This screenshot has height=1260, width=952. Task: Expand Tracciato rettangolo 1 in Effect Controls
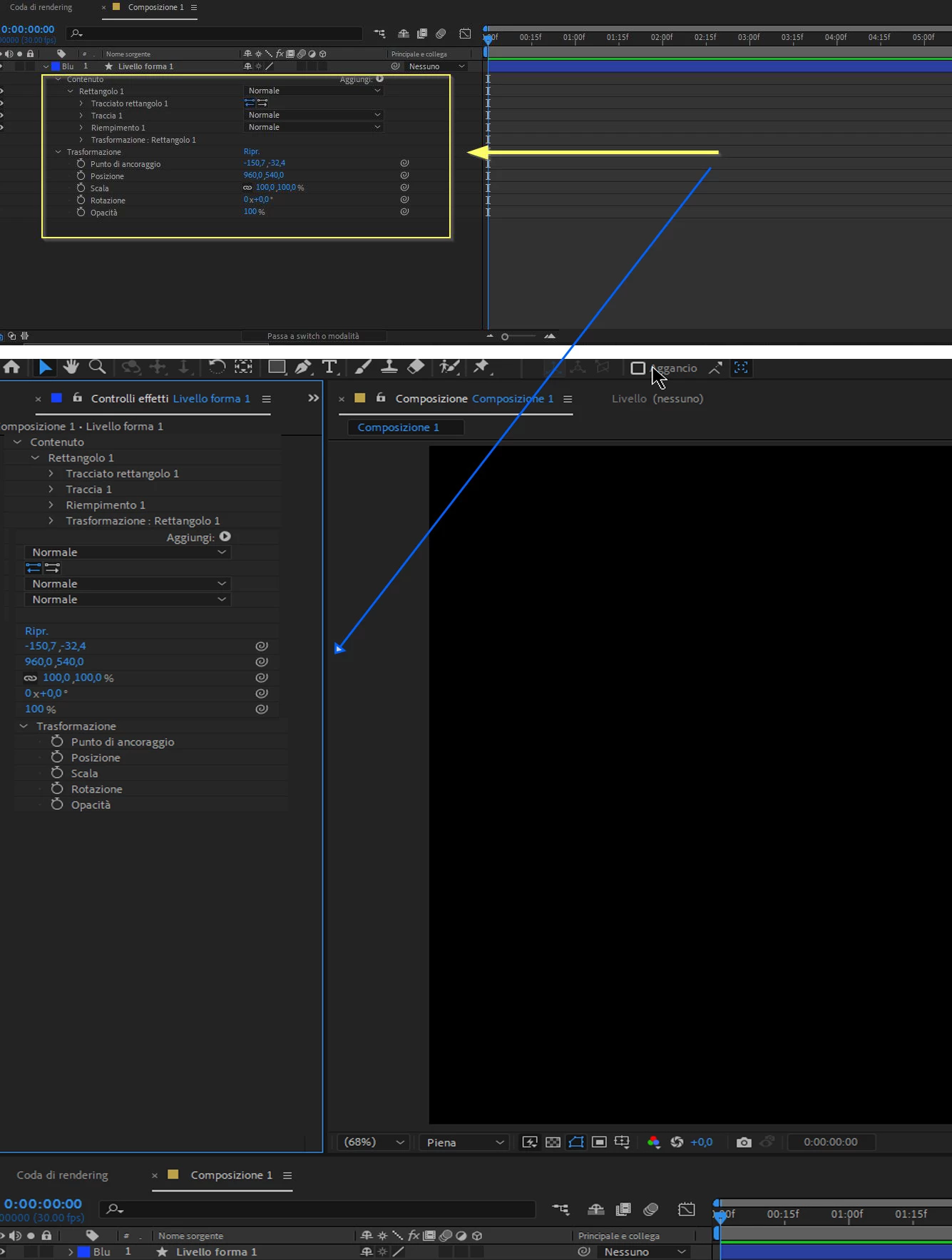point(51,474)
